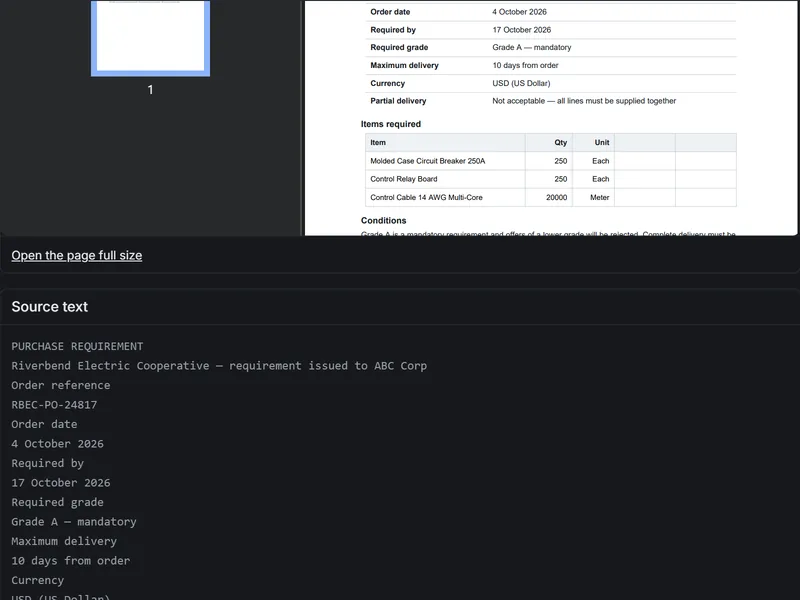Click the Qty column header
The image size is (800, 600).
(x=561, y=142)
